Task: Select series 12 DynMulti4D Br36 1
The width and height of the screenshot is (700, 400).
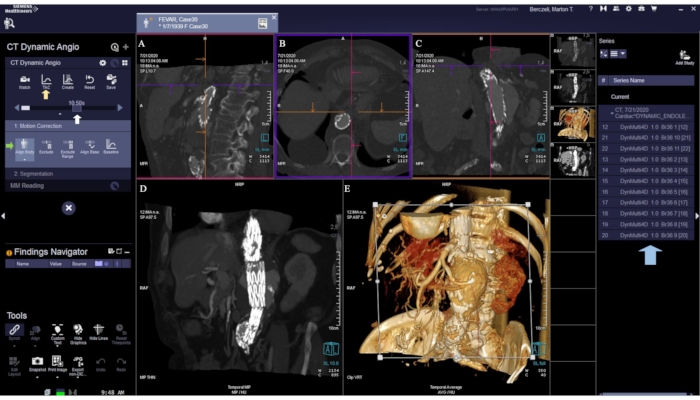Action: point(646,127)
